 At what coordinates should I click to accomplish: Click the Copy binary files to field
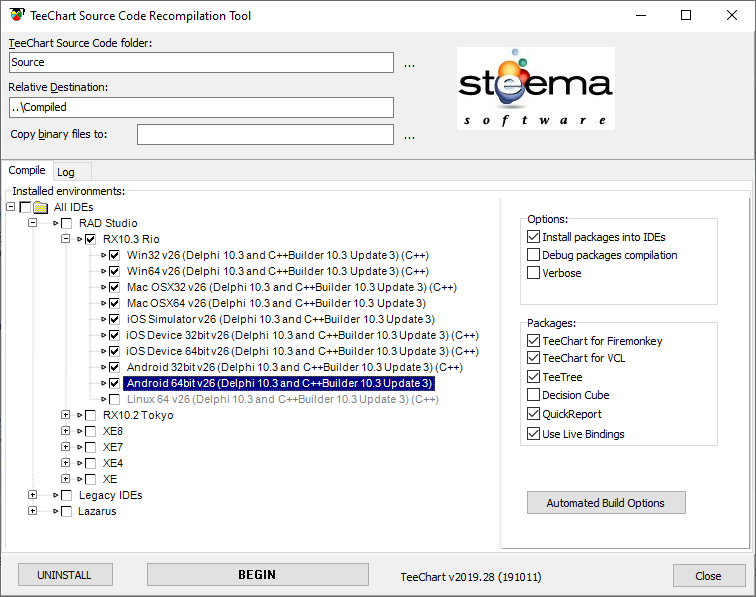(265, 135)
